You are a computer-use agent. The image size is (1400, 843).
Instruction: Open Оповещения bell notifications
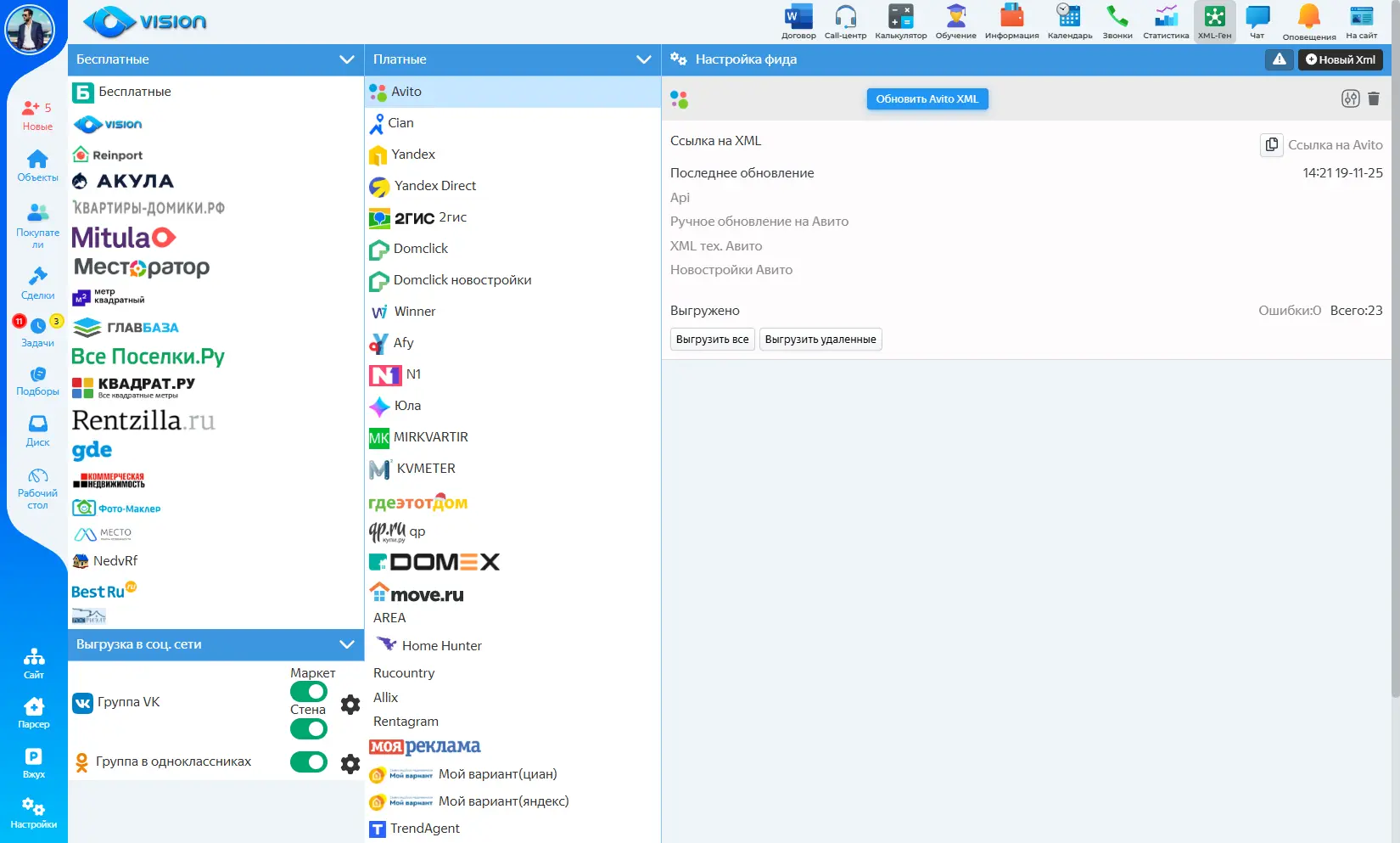(x=1308, y=17)
